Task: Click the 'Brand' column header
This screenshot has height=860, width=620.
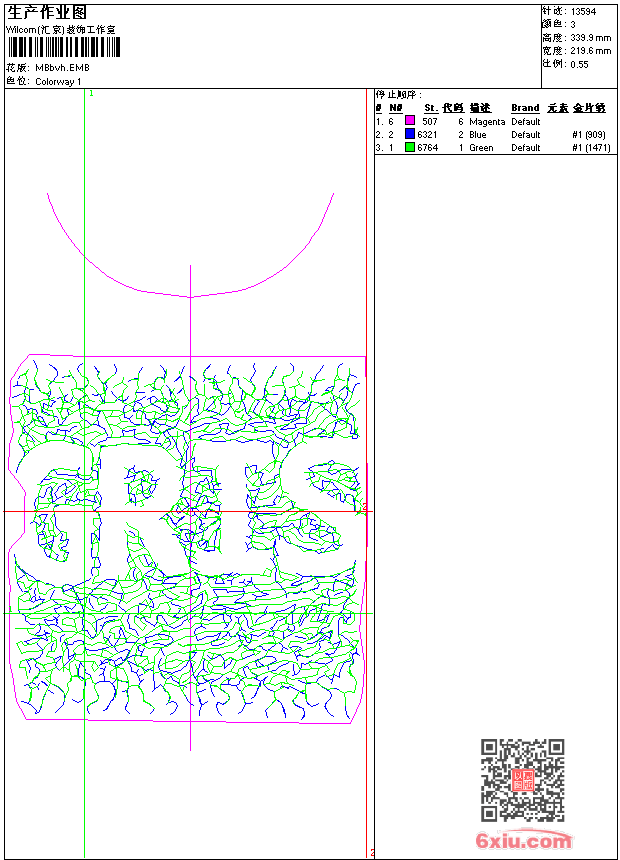Action: (525, 108)
